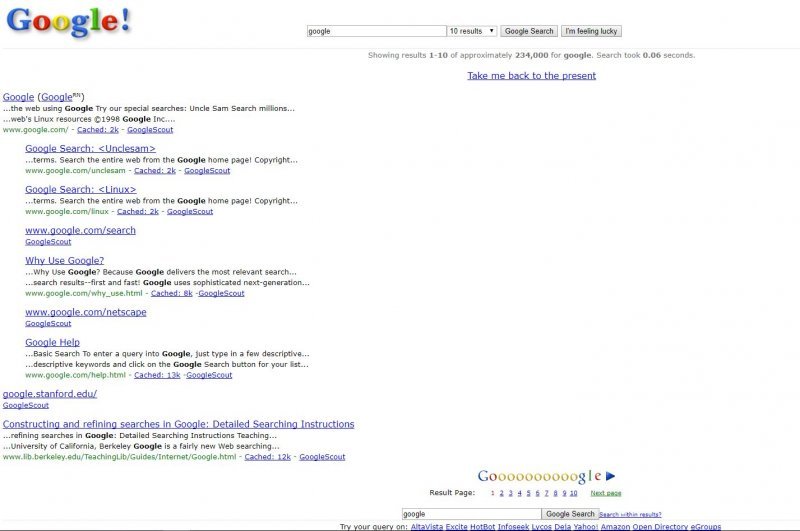Open the 'Why Use Google?' result
This screenshot has width=800, height=531.
(x=65, y=261)
